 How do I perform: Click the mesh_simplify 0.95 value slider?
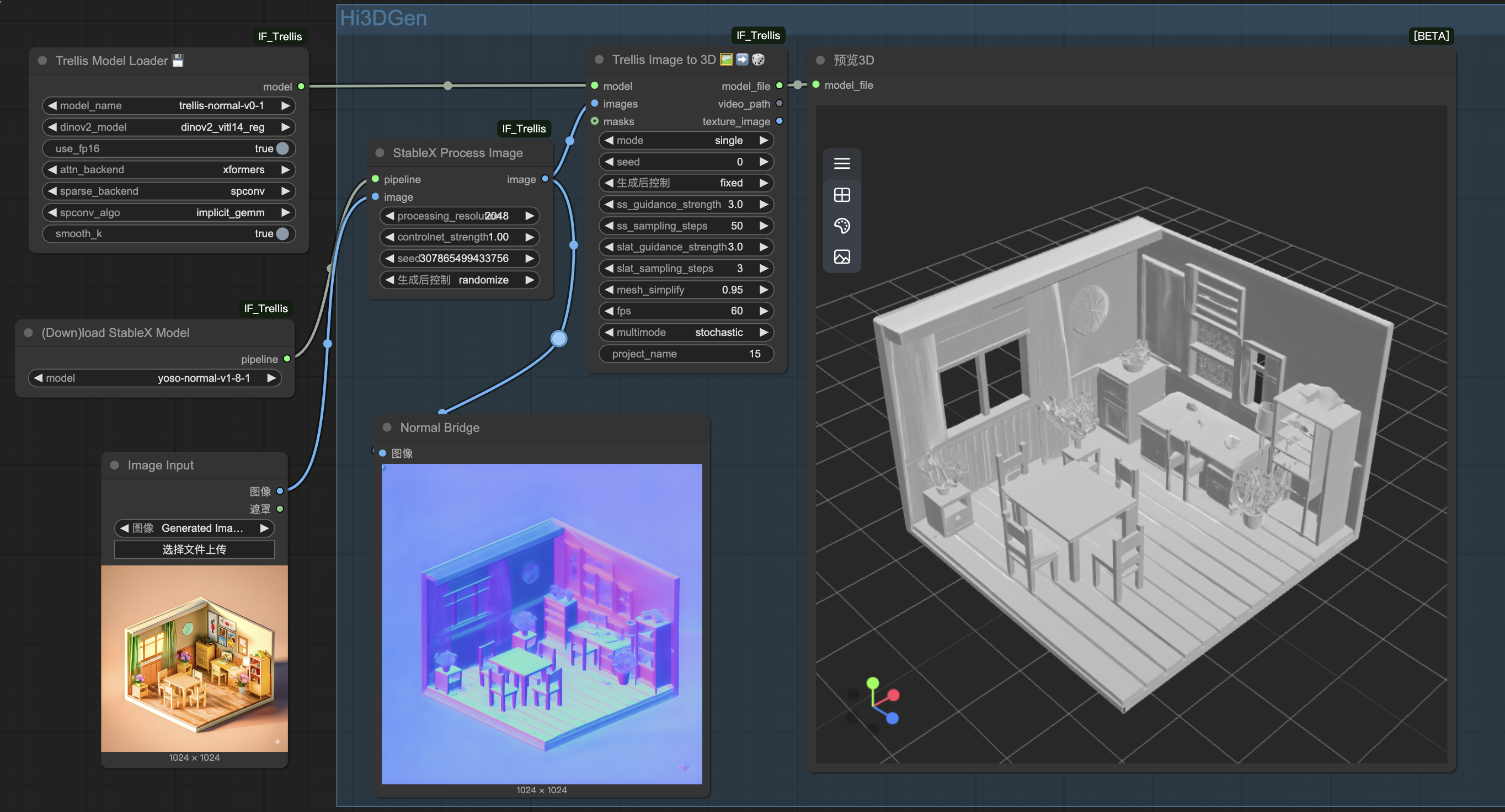pos(686,290)
